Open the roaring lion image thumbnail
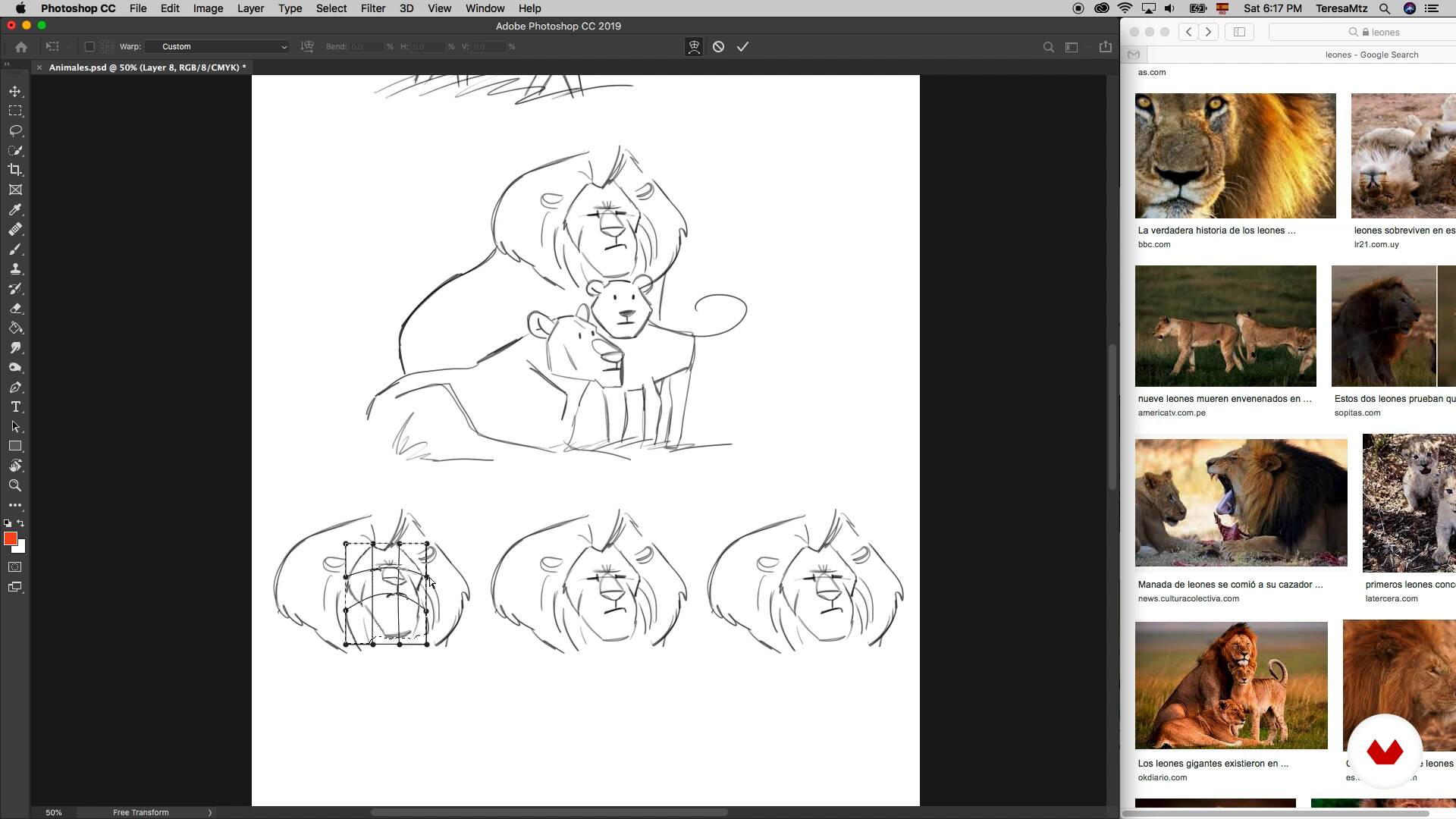 click(x=1241, y=503)
